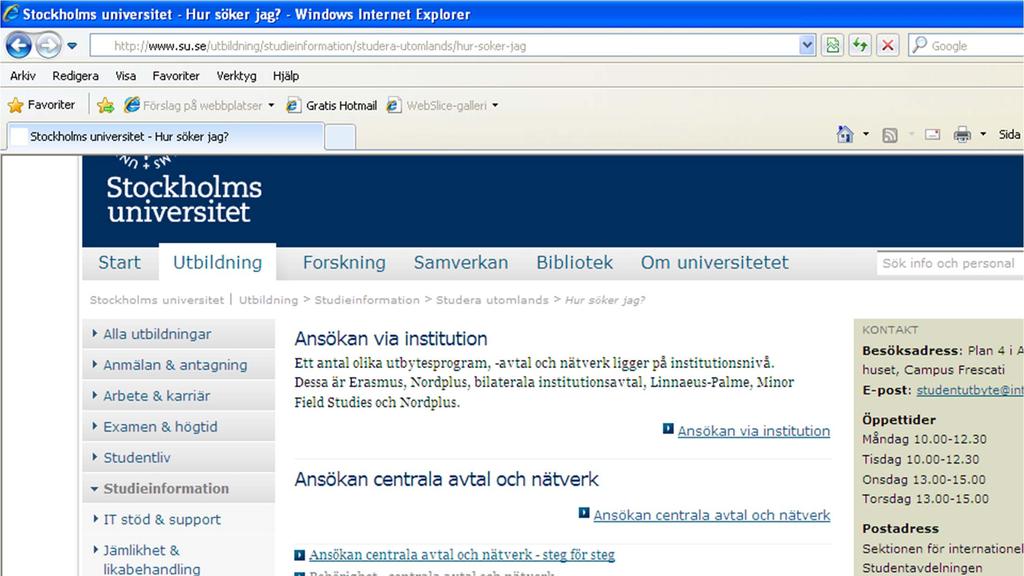
Task: Click the Måndag 10.00-12.30 opening hours text
Action: point(924,439)
